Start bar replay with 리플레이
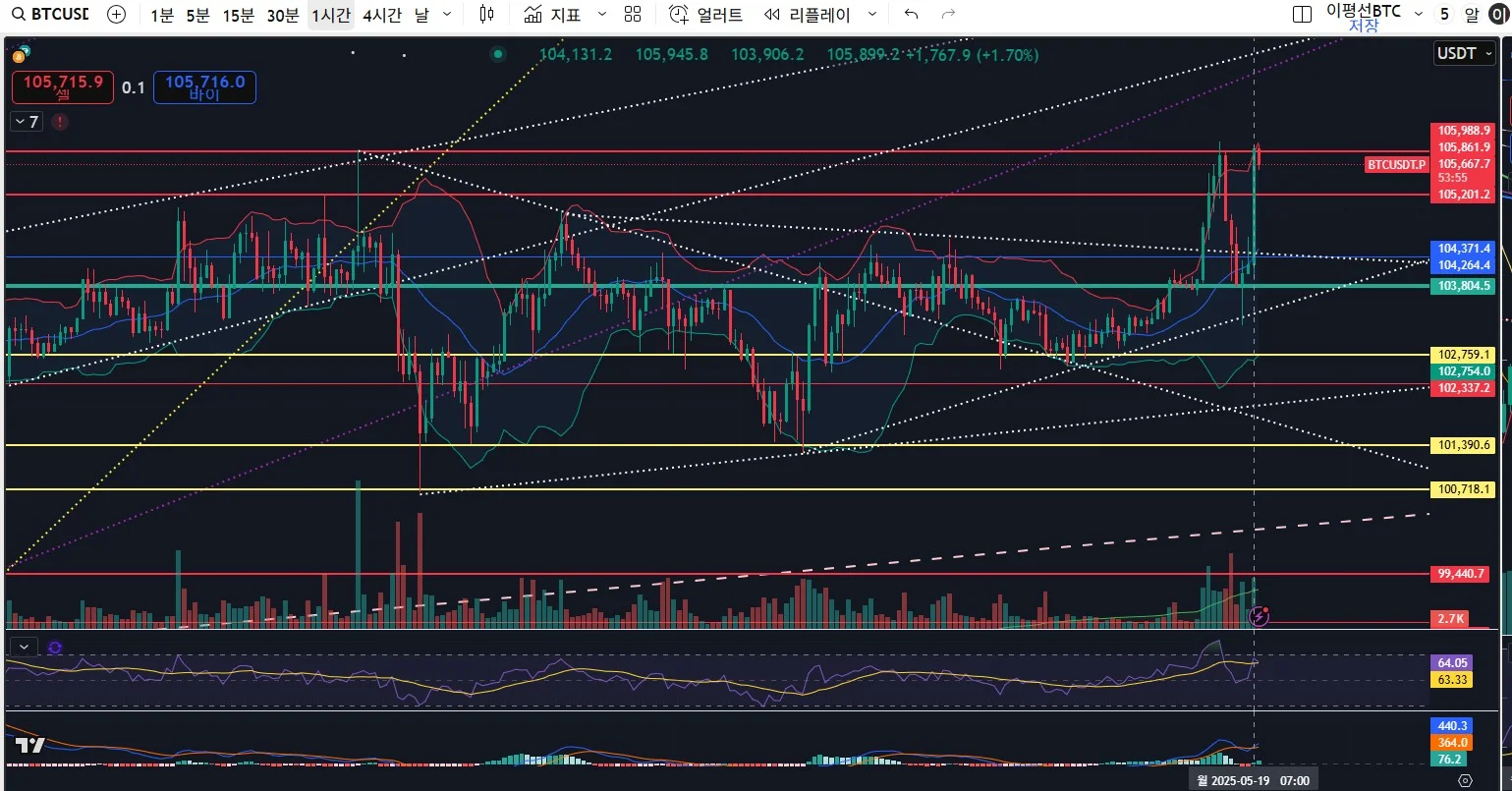This screenshot has height=791, width=1512. click(x=808, y=15)
